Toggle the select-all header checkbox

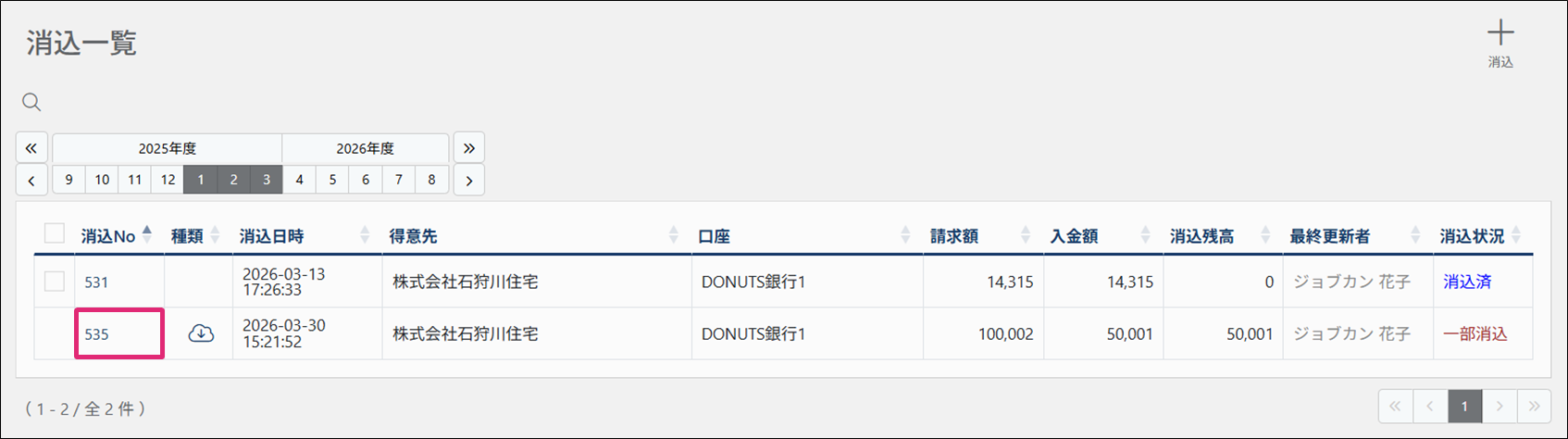pos(55,233)
